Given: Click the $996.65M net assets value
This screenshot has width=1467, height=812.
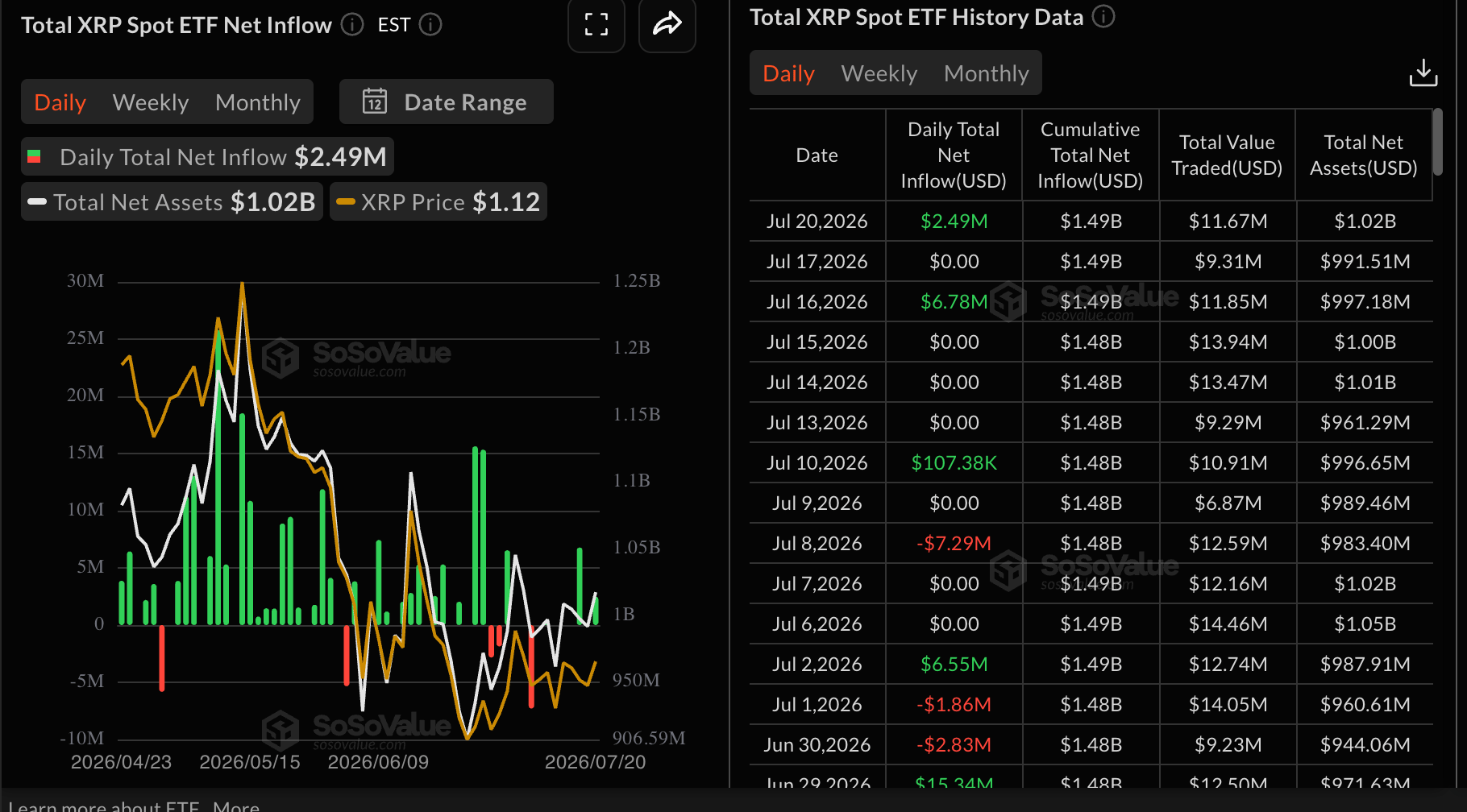Looking at the screenshot, I should click(1365, 462).
